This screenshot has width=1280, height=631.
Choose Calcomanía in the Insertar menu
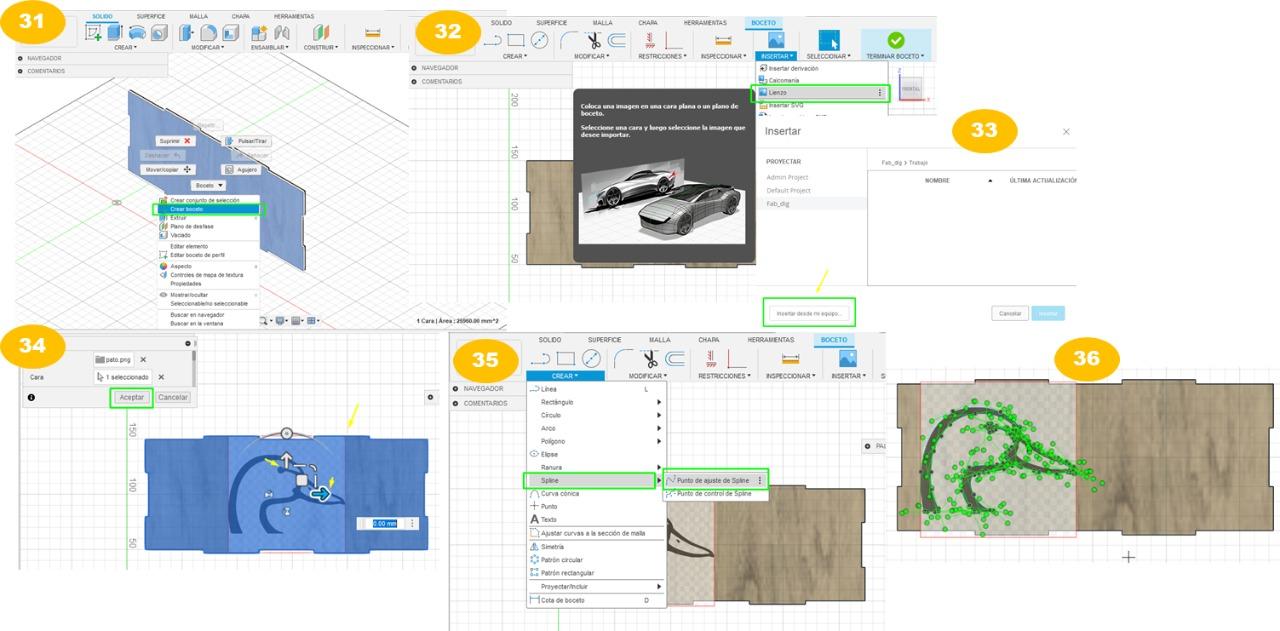tap(786, 80)
